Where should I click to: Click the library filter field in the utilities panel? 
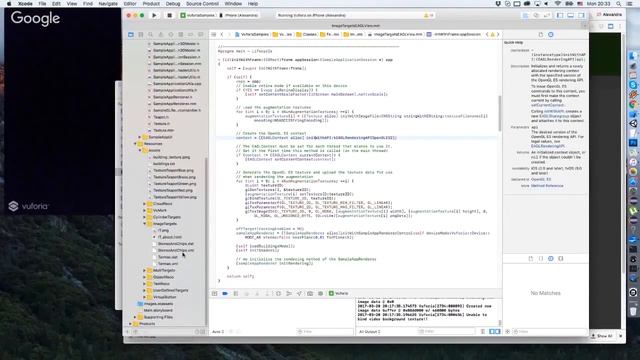[x=549, y=332]
